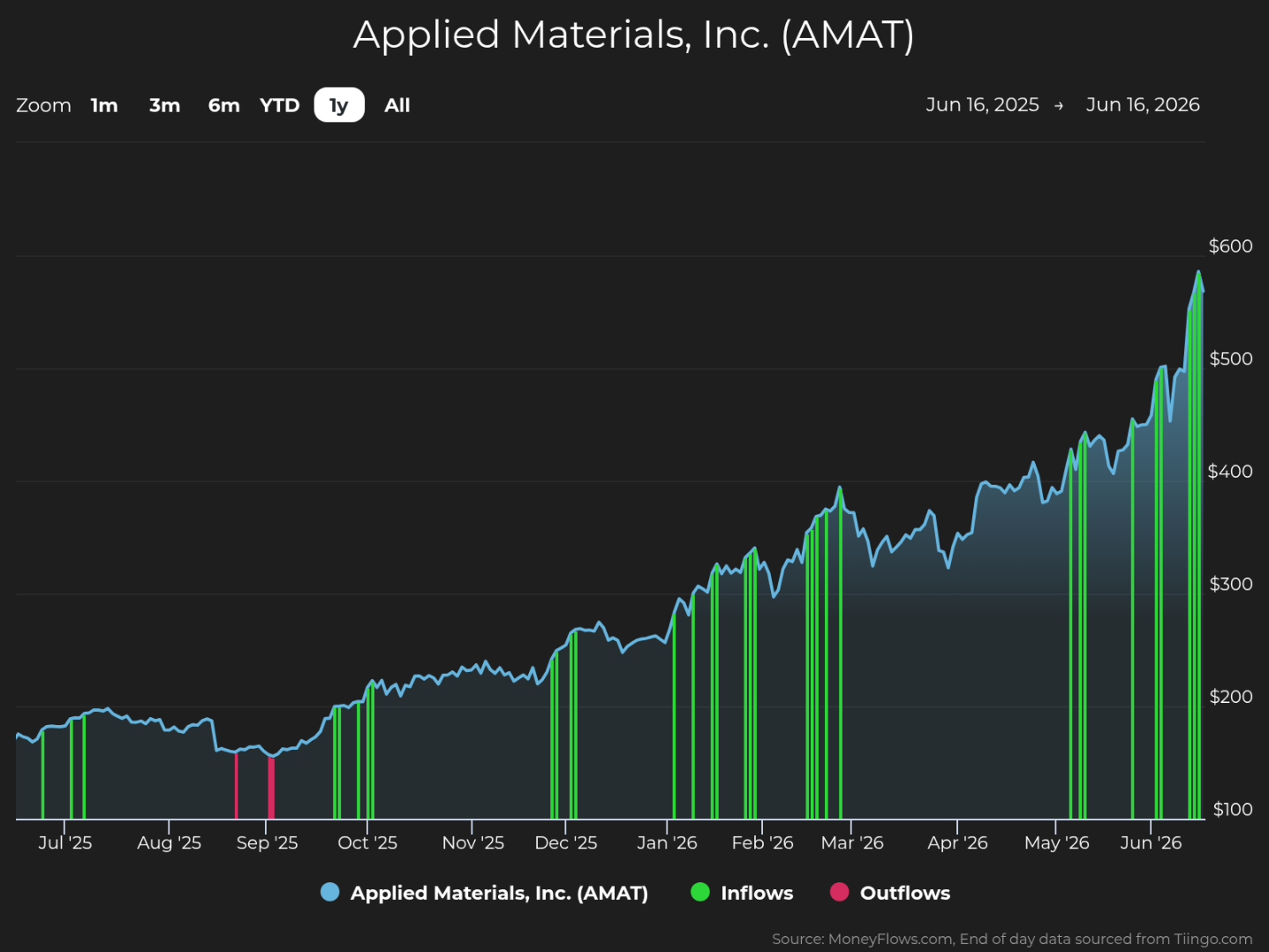Image resolution: width=1269 pixels, height=952 pixels.
Task: Click the $400 y-axis label
Action: 1230,472
